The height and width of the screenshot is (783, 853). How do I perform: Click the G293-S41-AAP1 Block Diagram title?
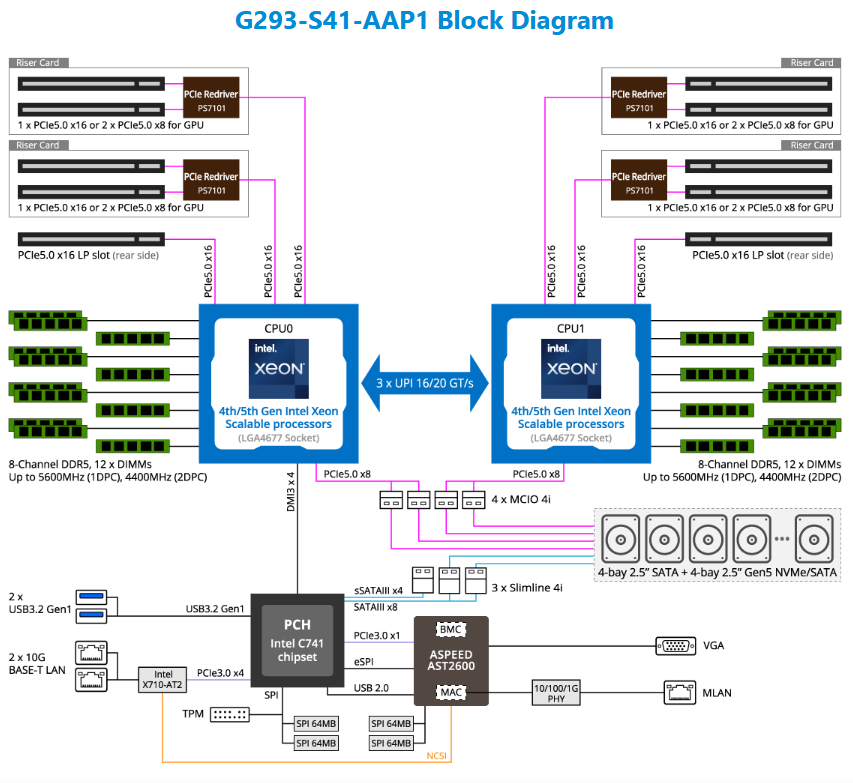click(424, 20)
